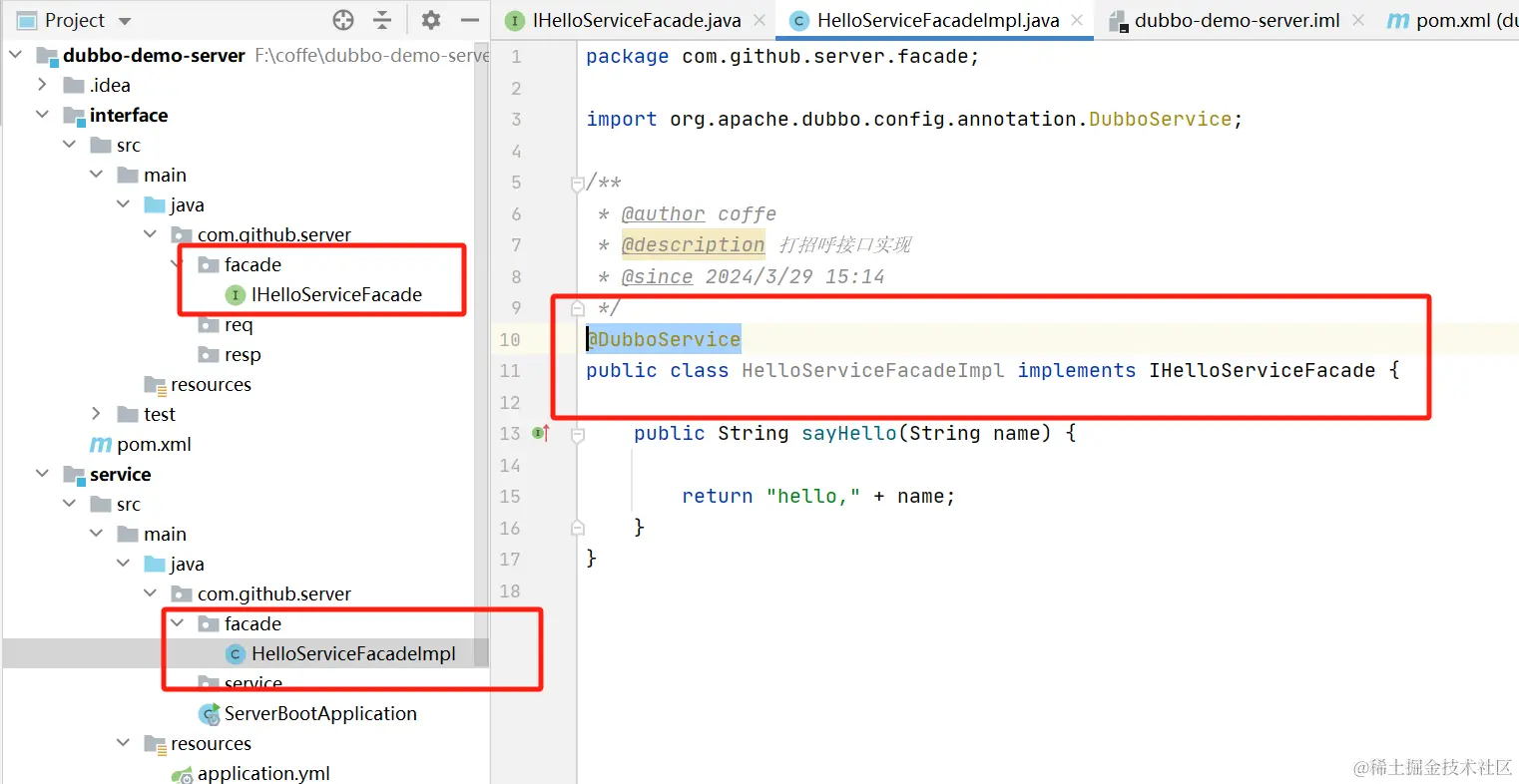Expand the test folder node

pyautogui.click(x=96, y=414)
